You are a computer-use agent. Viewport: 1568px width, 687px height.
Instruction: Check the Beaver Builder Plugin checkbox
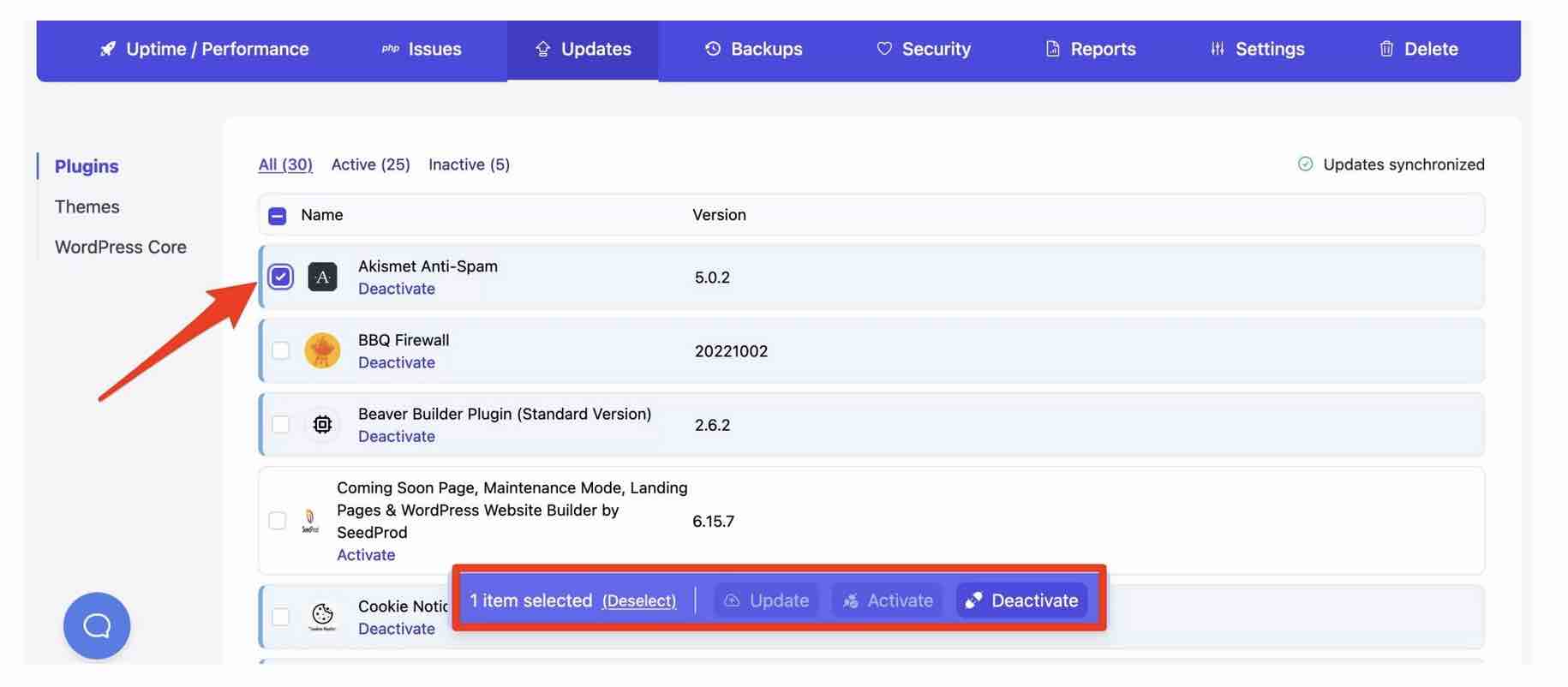click(280, 424)
